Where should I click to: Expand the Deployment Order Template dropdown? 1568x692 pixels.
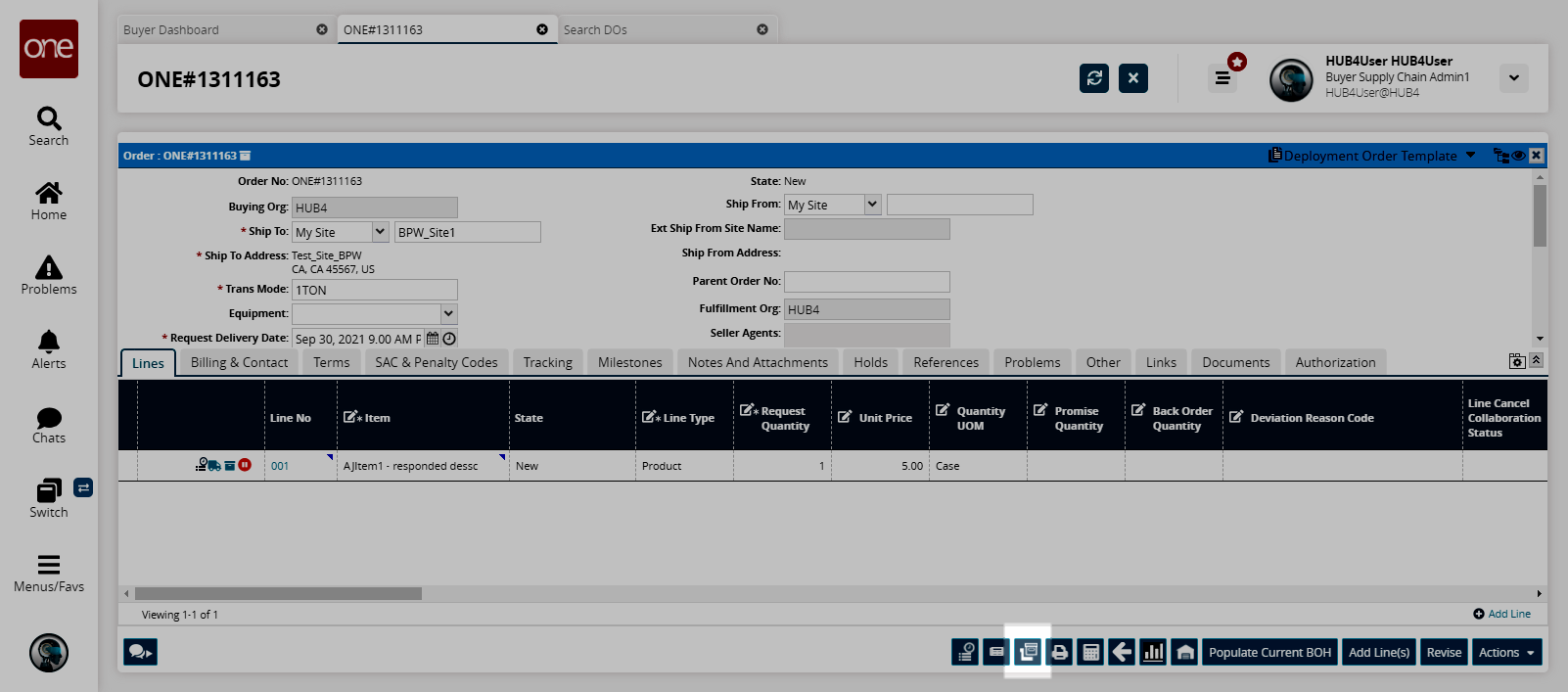tap(1470, 156)
